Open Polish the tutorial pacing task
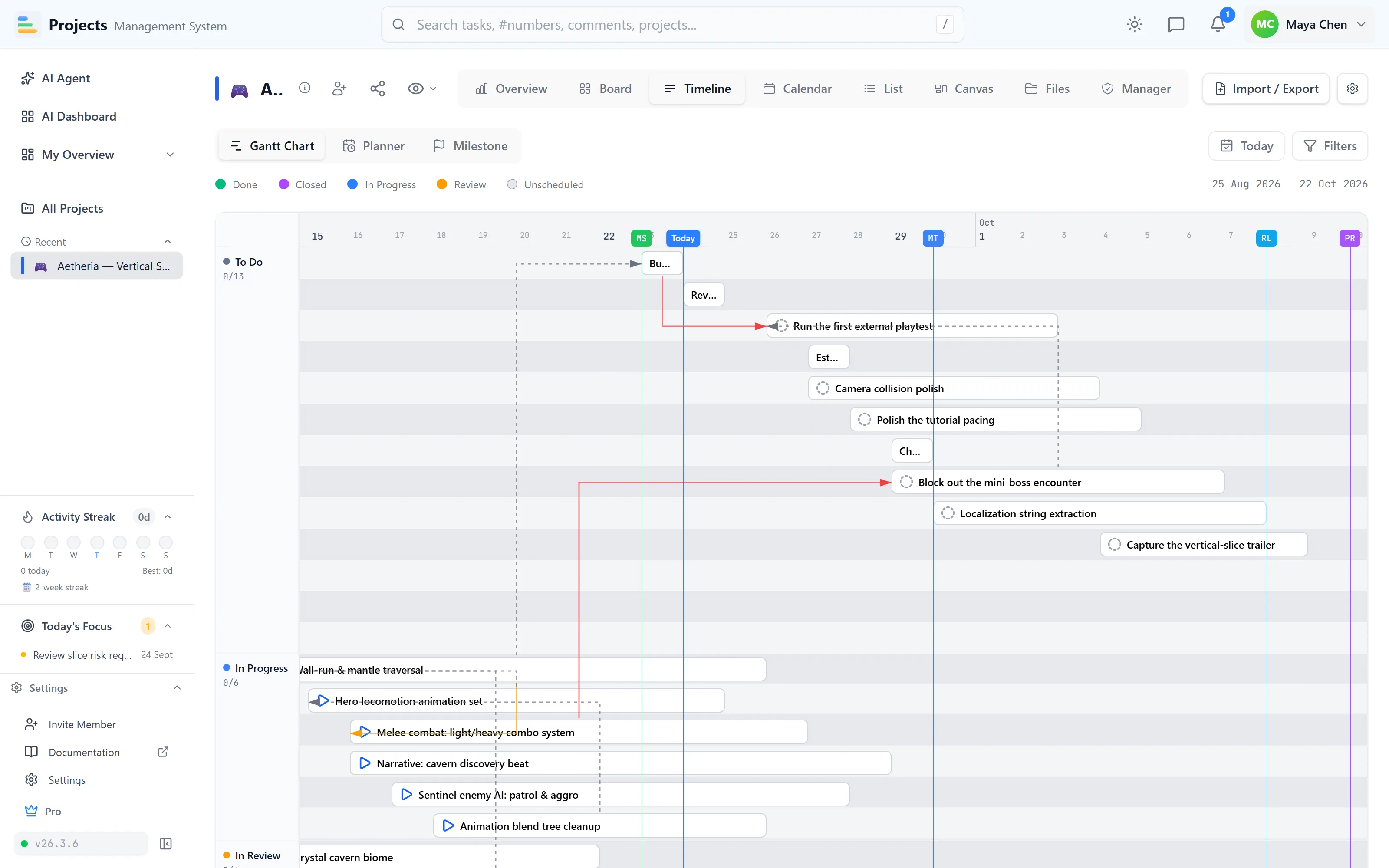 (995, 420)
